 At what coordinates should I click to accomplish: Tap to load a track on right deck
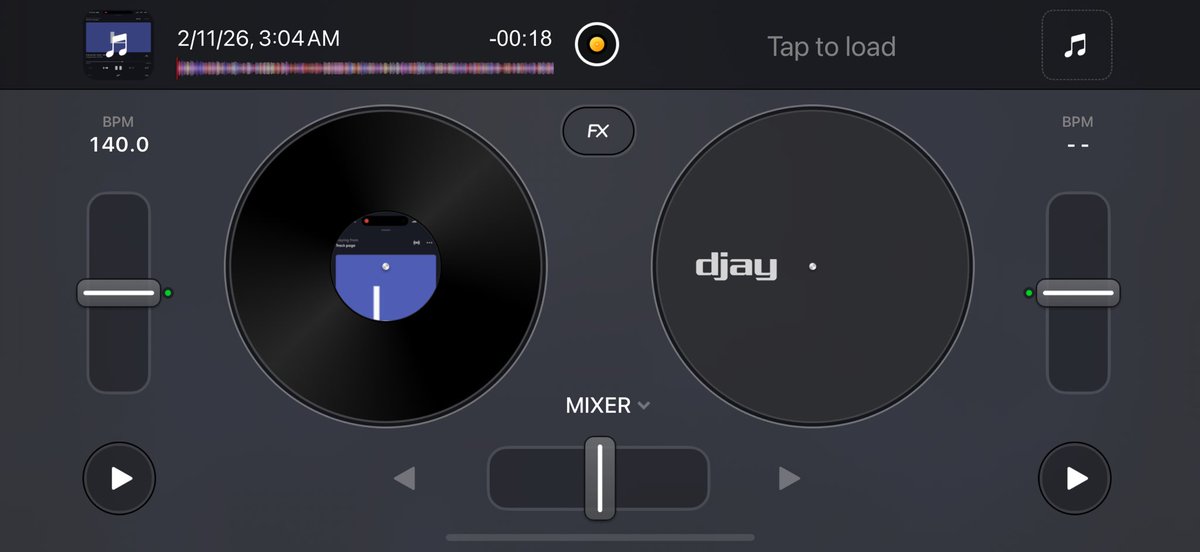831,46
